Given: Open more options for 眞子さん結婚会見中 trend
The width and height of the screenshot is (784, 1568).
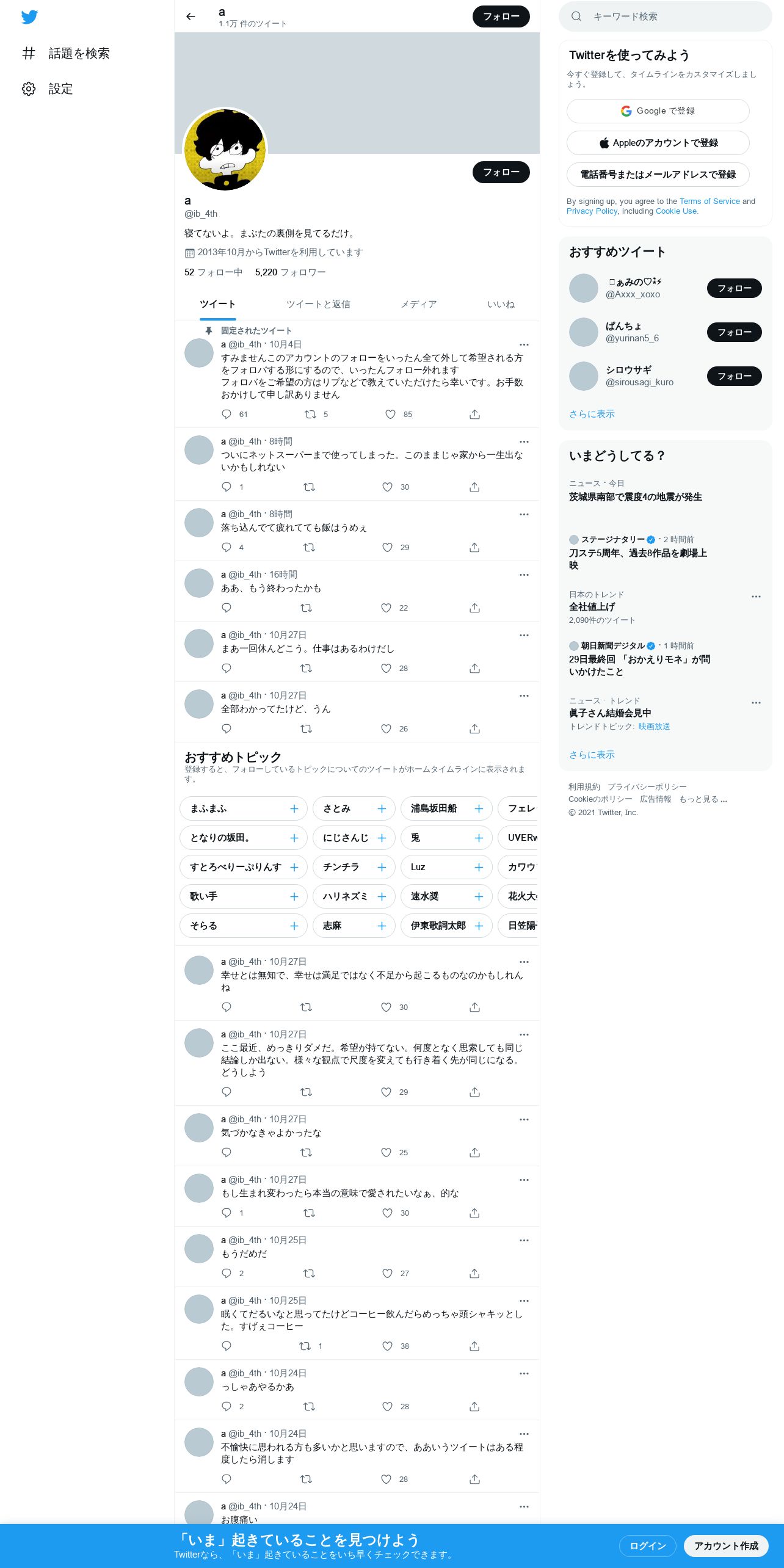Looking at the screenshot, I should tap(756, 703).
